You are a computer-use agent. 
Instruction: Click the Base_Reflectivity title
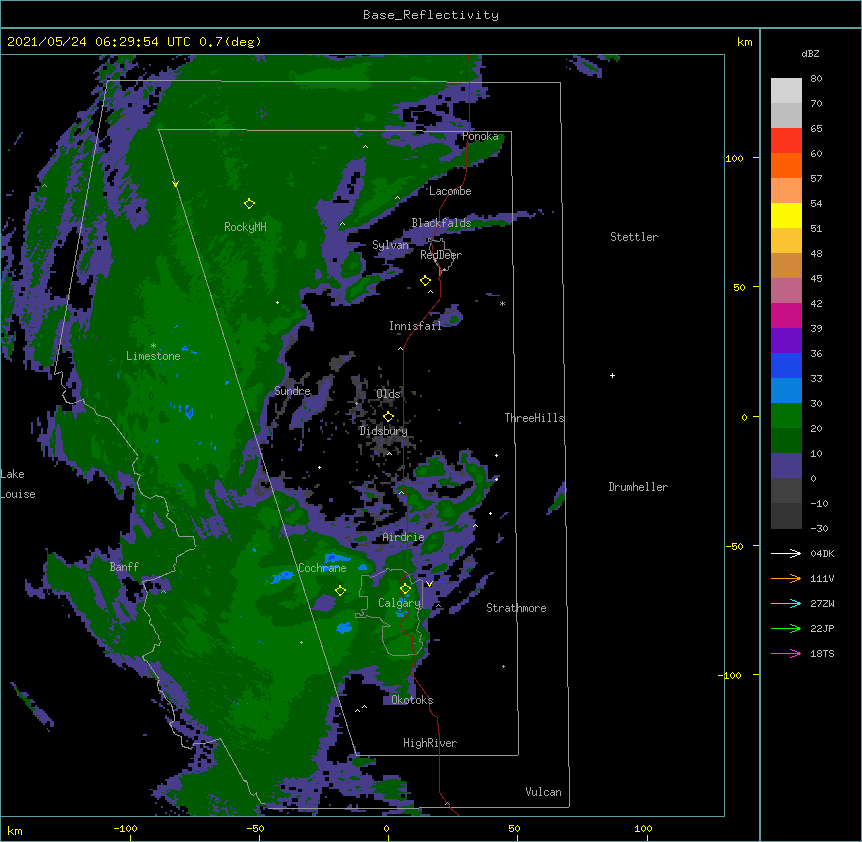coord(431,15)
